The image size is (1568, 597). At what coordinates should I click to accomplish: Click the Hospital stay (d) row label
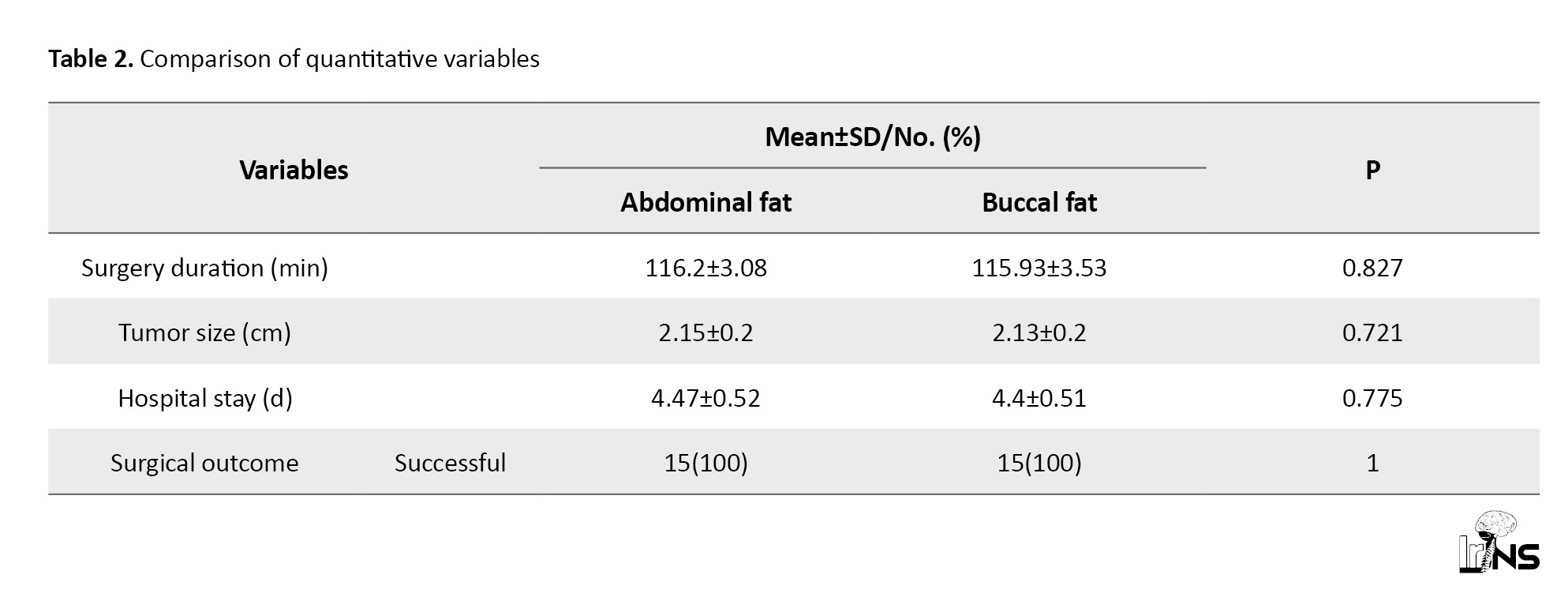coord(204,398)
